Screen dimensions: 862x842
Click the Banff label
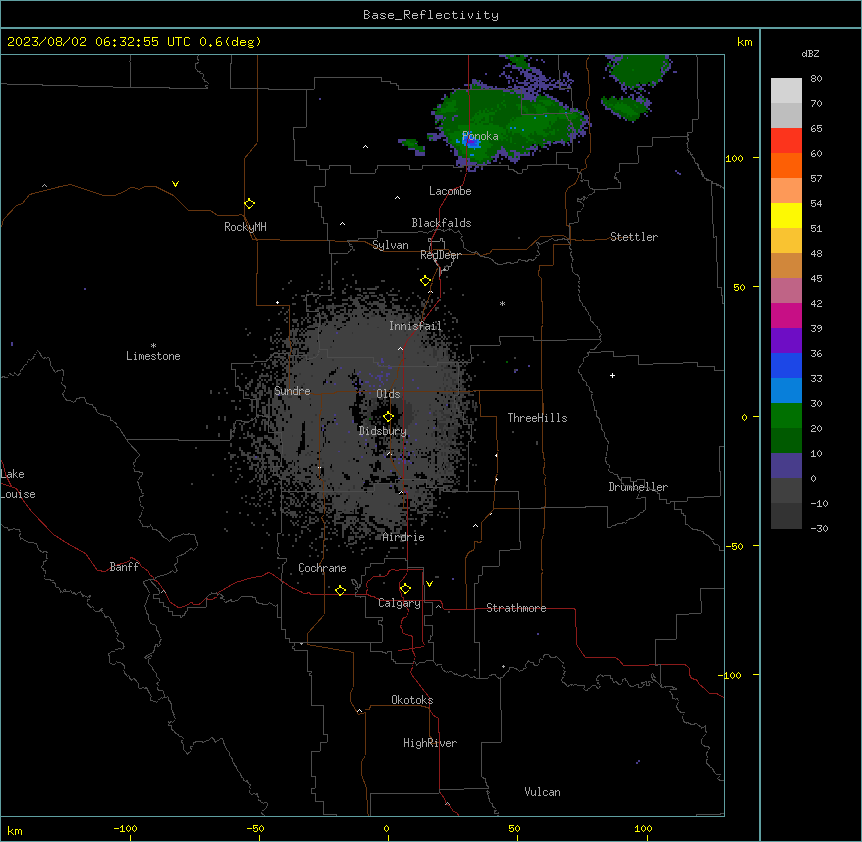click(124, 567)
